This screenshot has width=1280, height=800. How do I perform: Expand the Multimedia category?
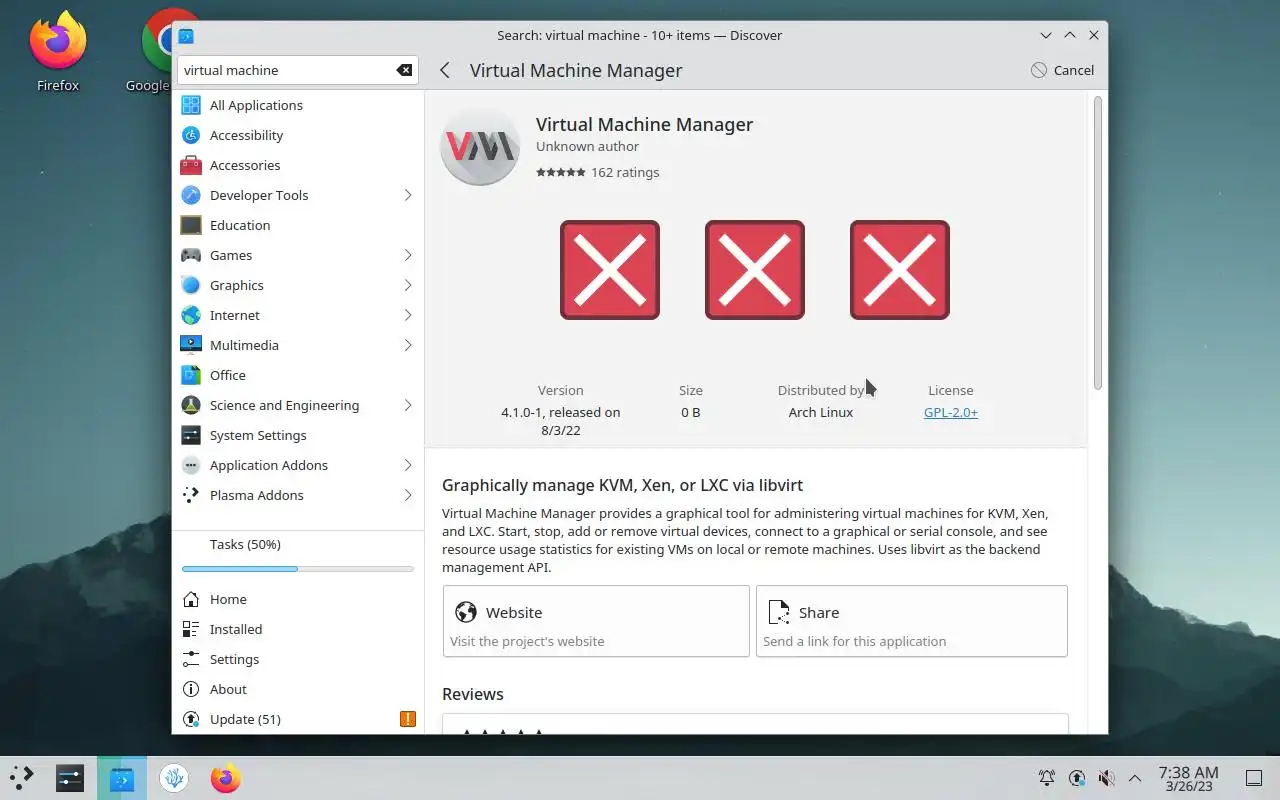(x=408, y=345)
